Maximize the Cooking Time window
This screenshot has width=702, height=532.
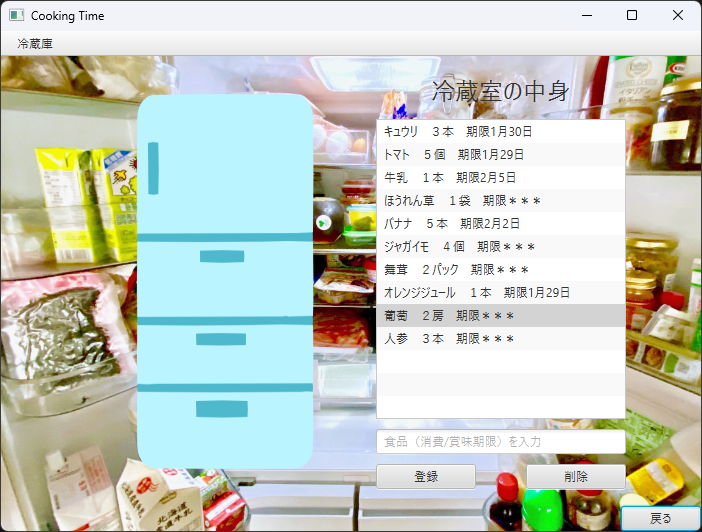[x=631, y=16]
